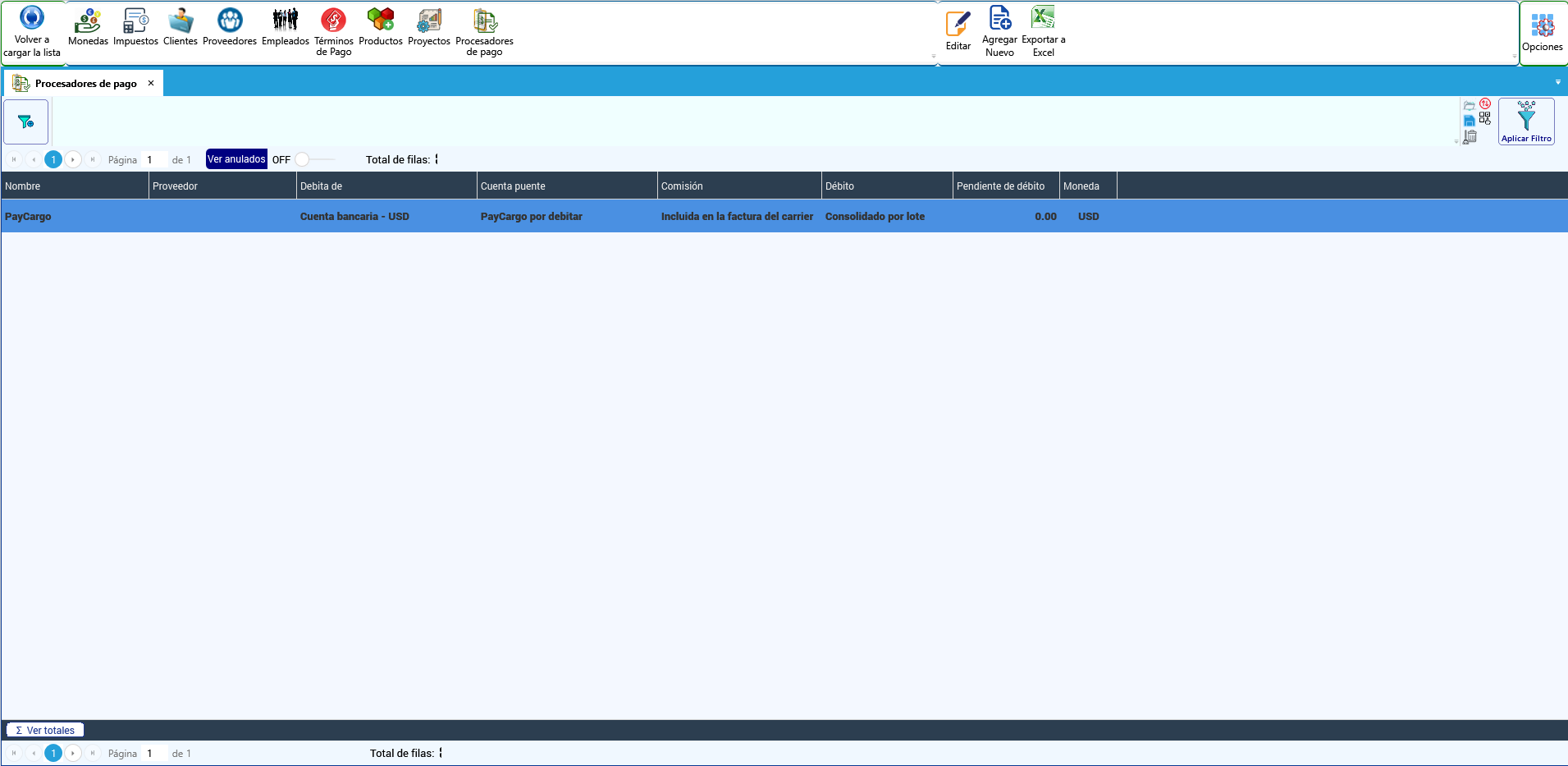This screenshot has width=1568, height=766.
Task: Click the top Página number input field
Action: [x=155, y=159]
